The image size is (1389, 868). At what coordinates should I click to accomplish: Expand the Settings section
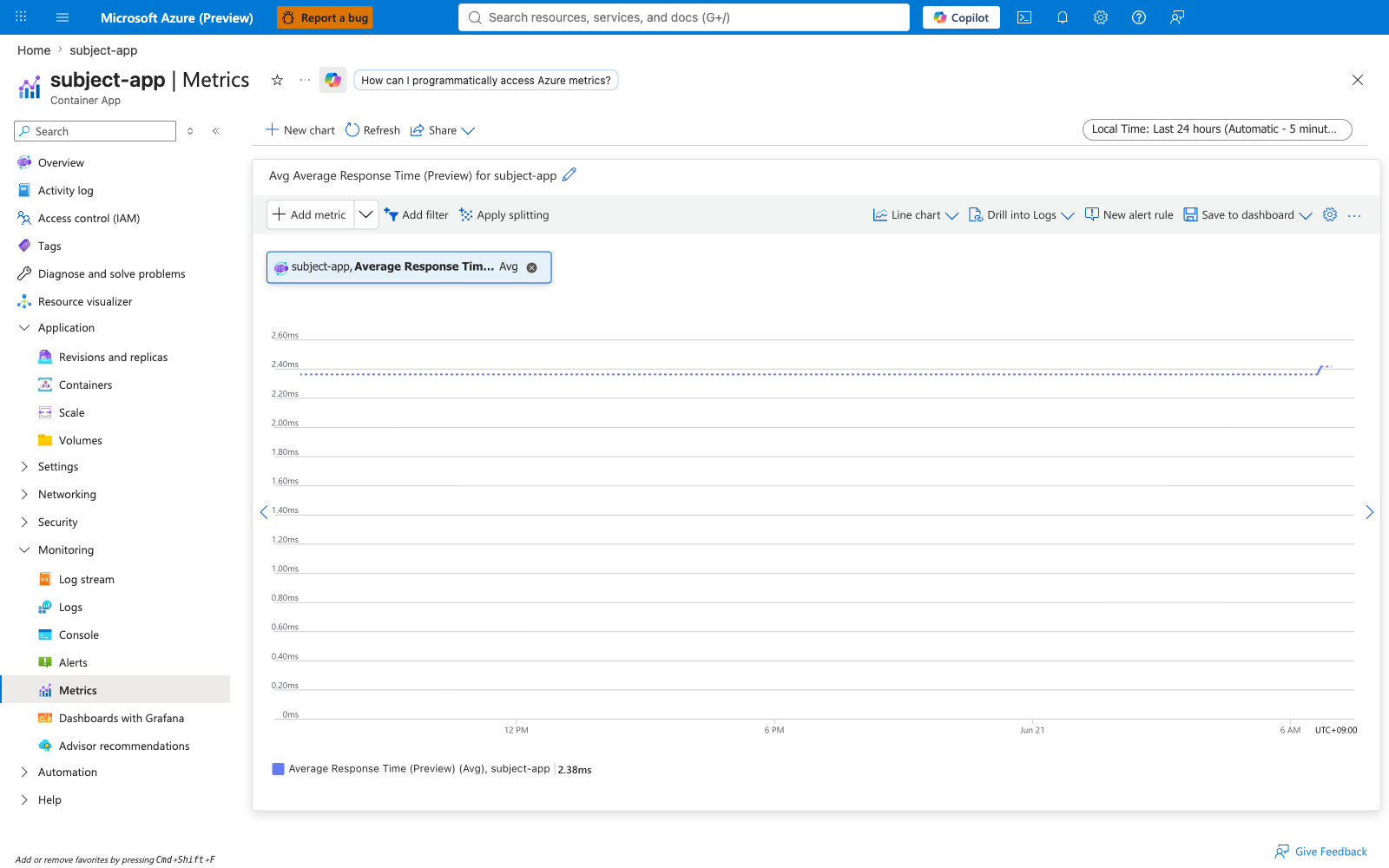[x=58, y=467]
